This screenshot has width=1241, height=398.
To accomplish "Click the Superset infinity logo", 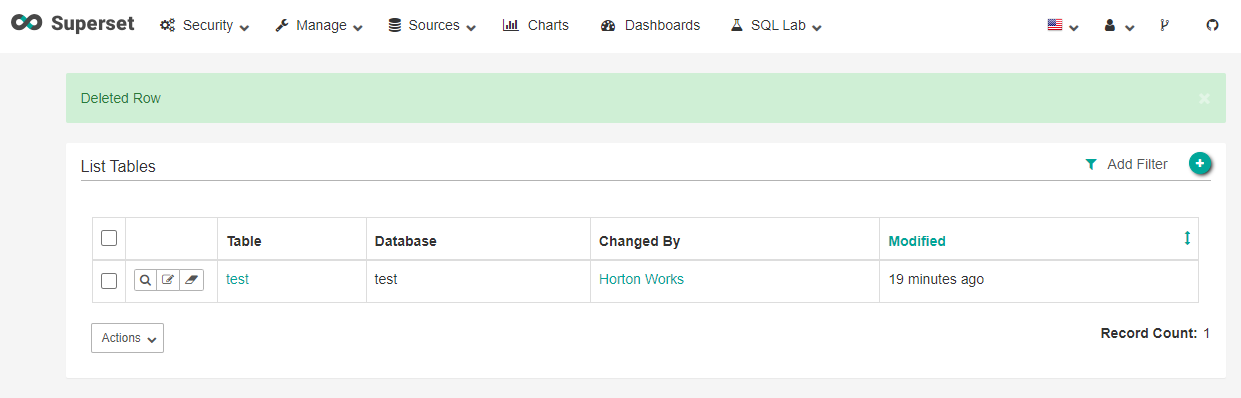I will [26, 23].
